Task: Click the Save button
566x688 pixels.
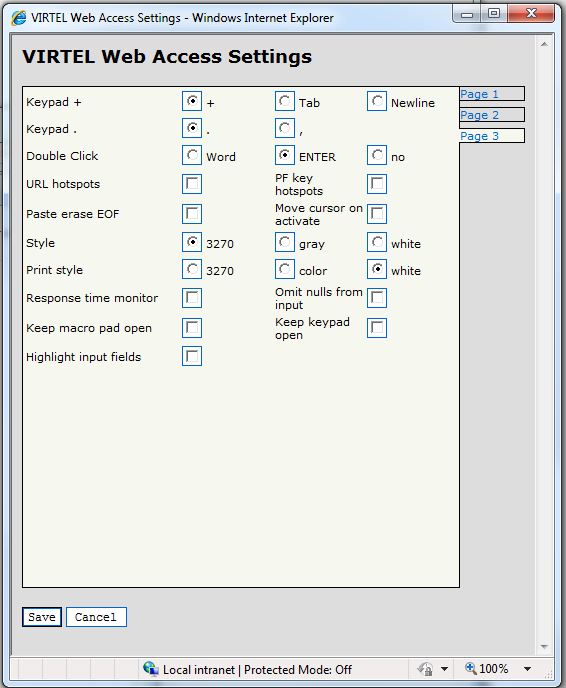Action: [42, 617]
